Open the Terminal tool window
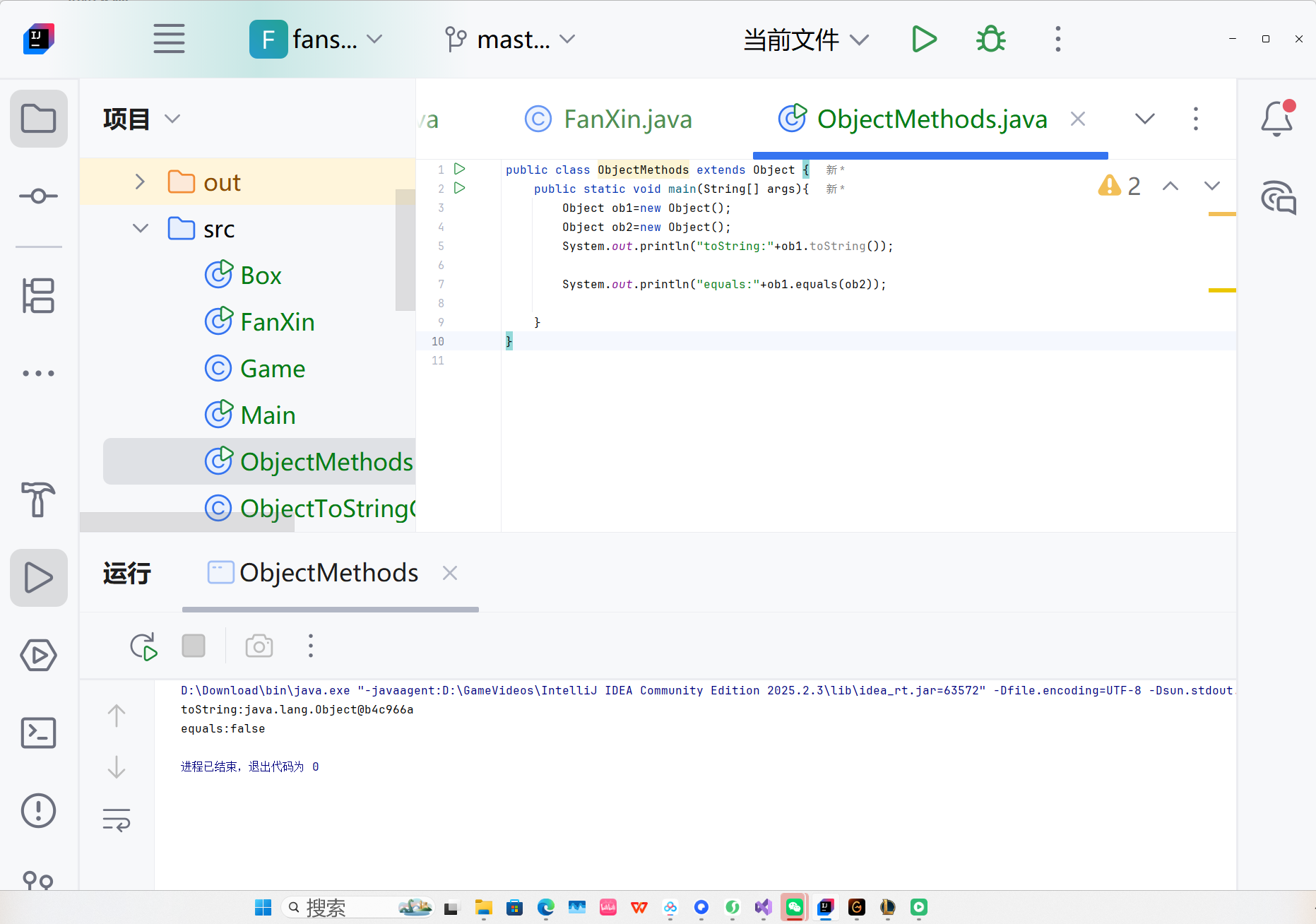 39,733
